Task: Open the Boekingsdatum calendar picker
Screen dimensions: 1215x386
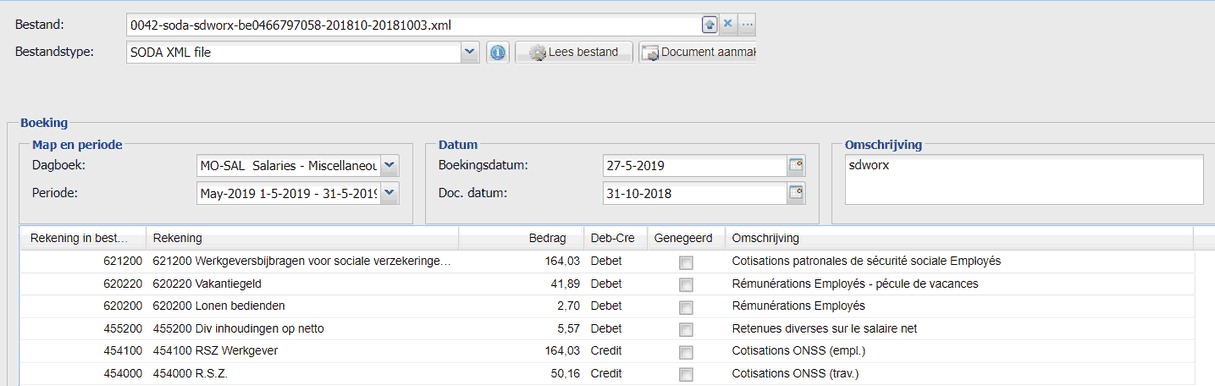Action: coord(797,165)
